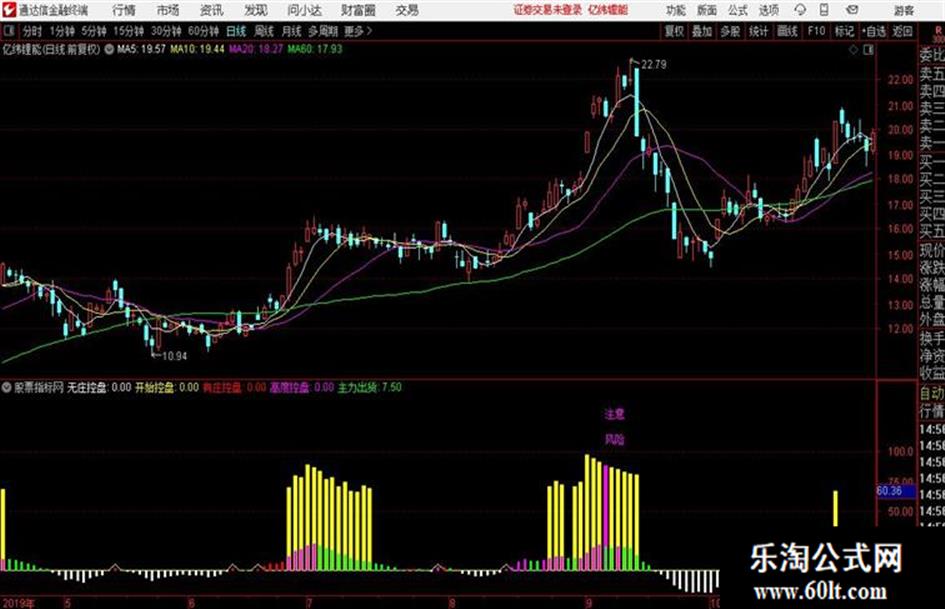Select the 周线 weekly period
The height and width of the screenshot is (609, 945).
click(x=264, y=31)
